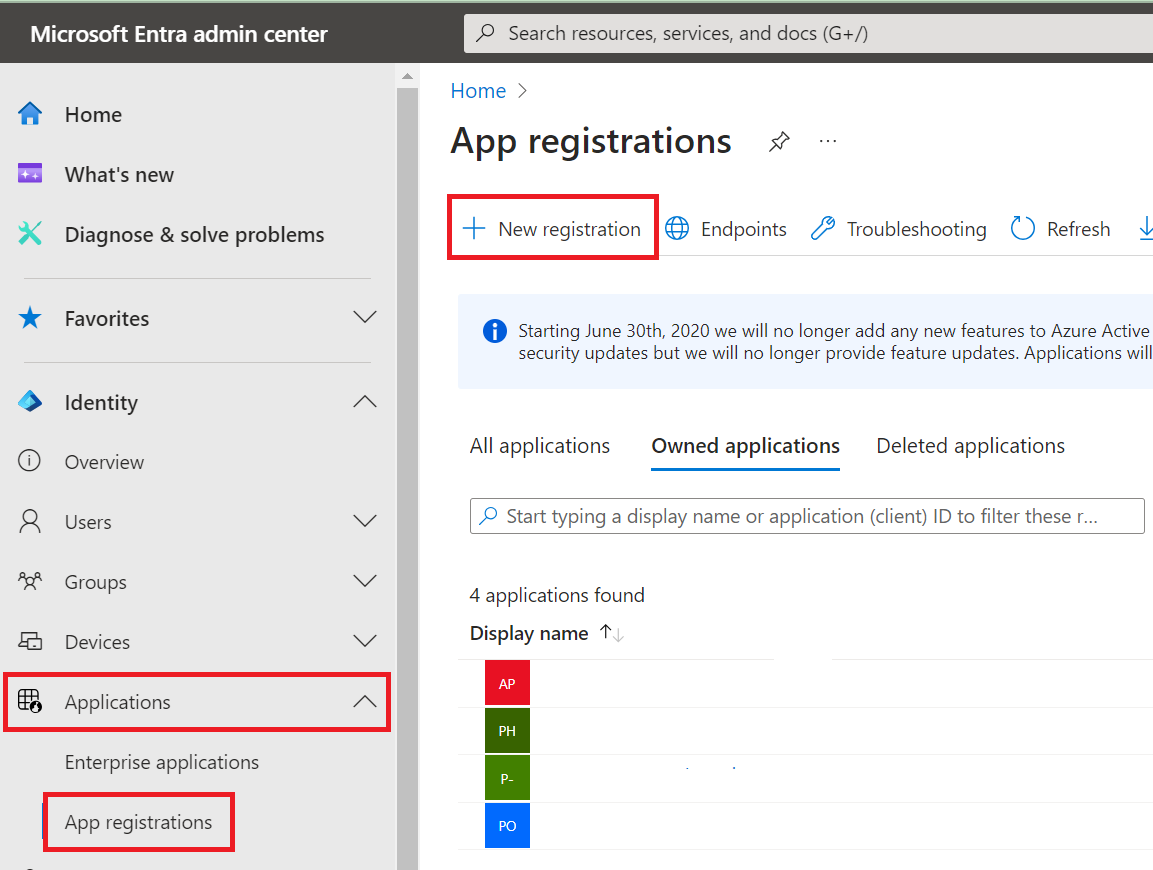Open the red AP application tile

[x=507, y=683]
